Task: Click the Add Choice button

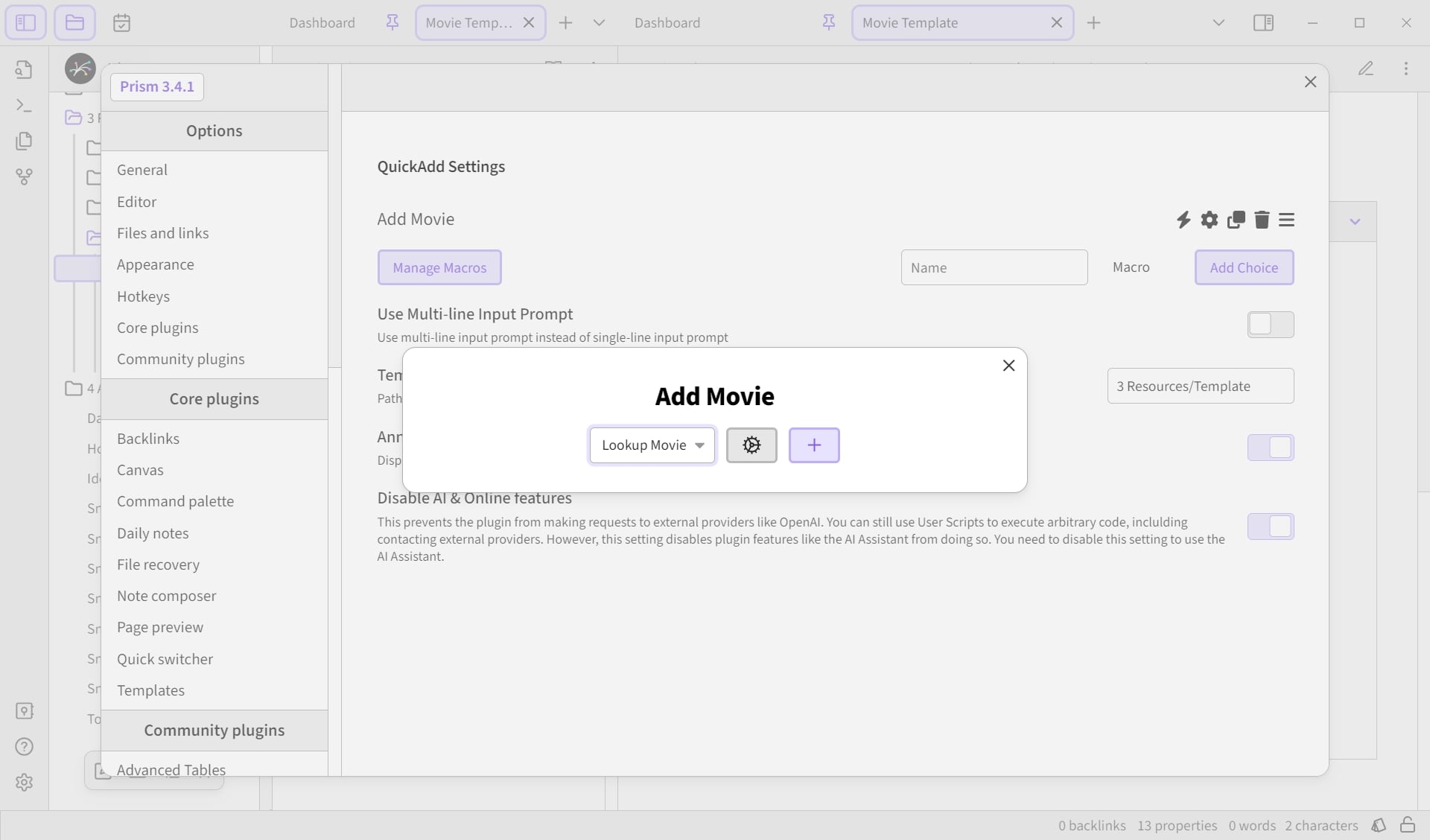Action: [1244, 267]
